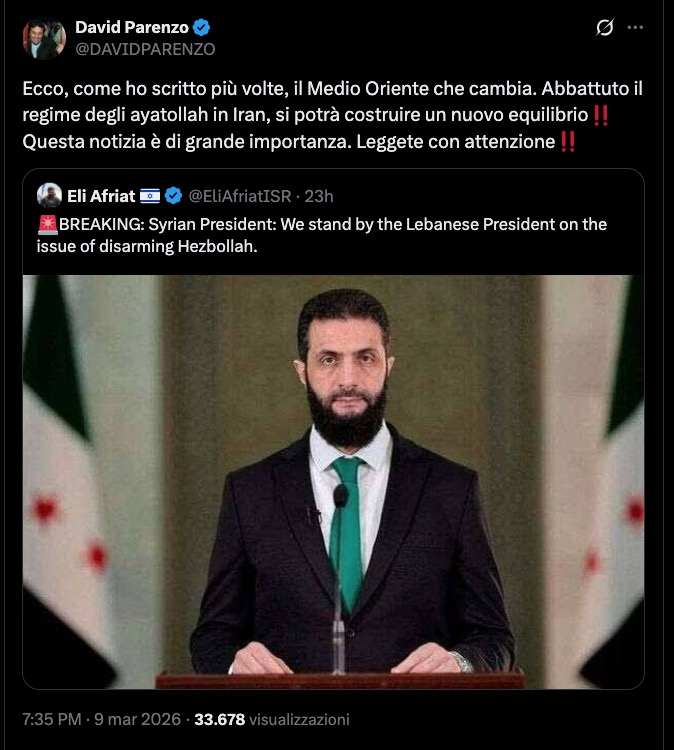Open the photo of man at podium
The height and width of the screenshot is (750, 674).
(x=333, y=482)
